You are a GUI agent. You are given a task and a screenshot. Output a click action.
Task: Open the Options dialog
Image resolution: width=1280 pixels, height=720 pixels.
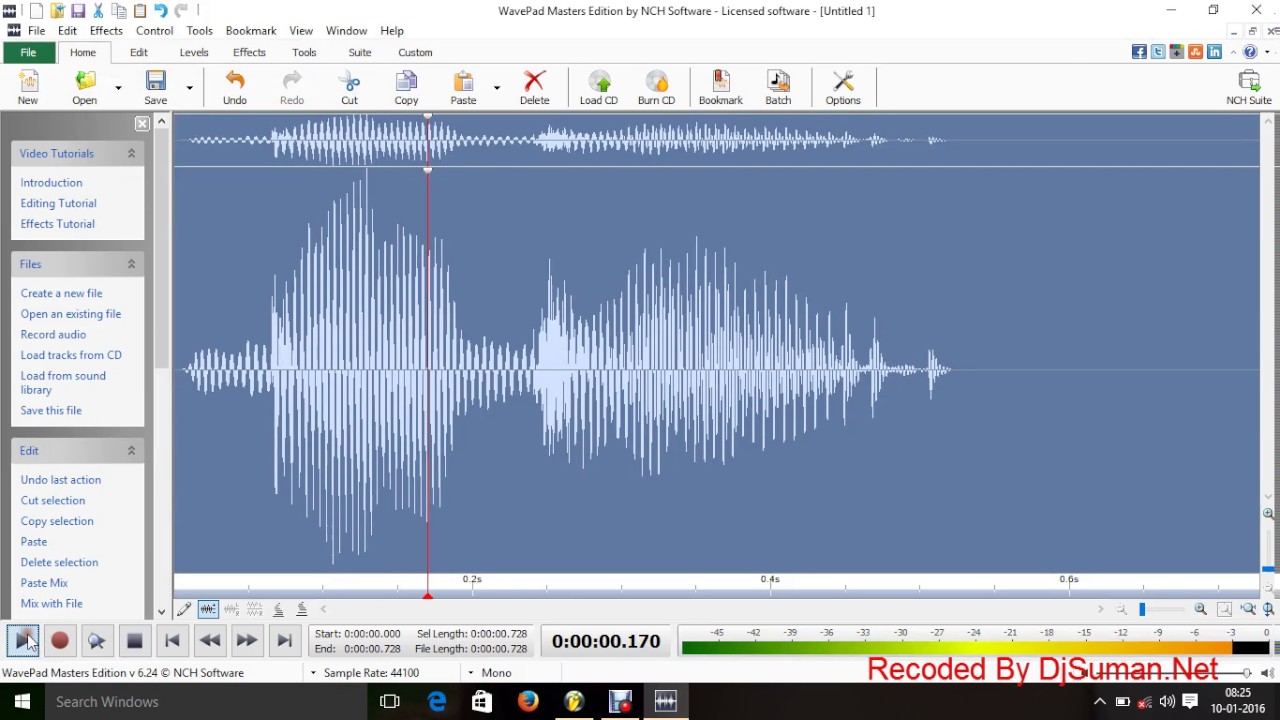[843, 87]
